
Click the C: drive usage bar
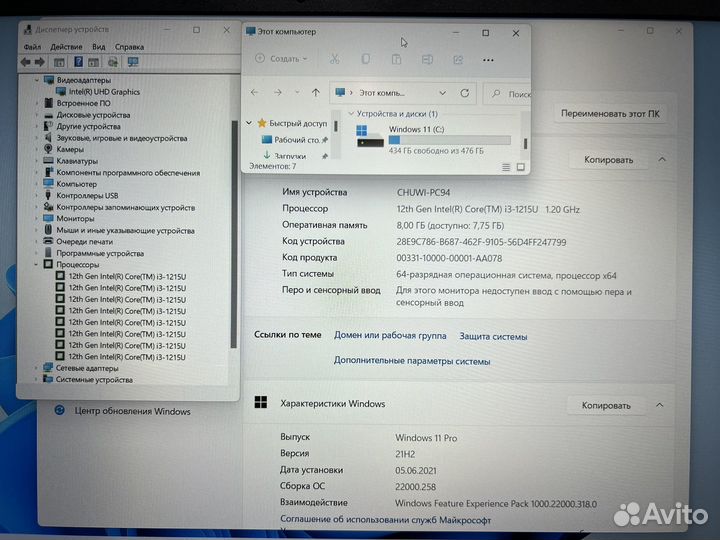click(450, 140)
